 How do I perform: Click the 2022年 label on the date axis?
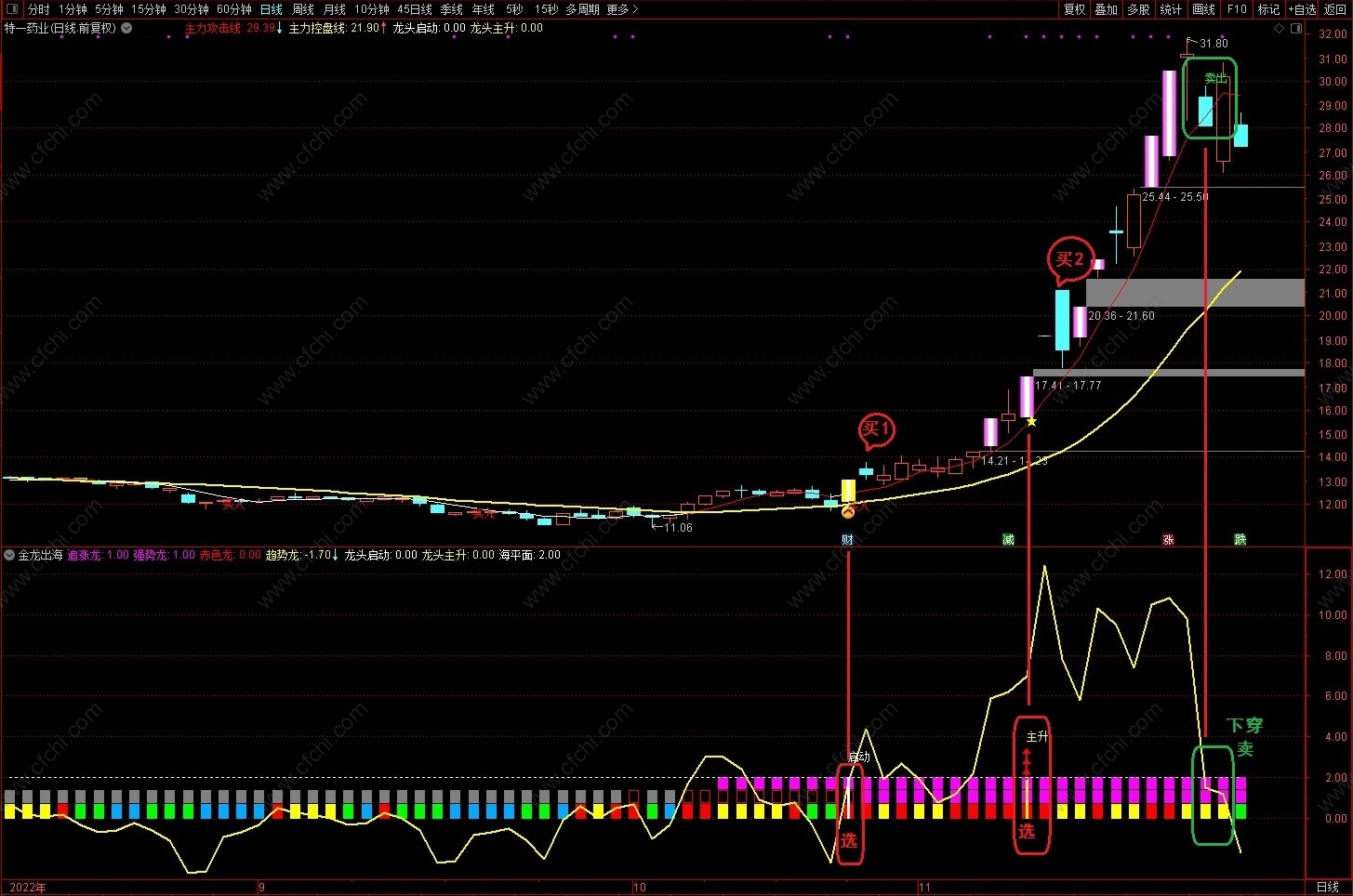(x=28, y=888)
